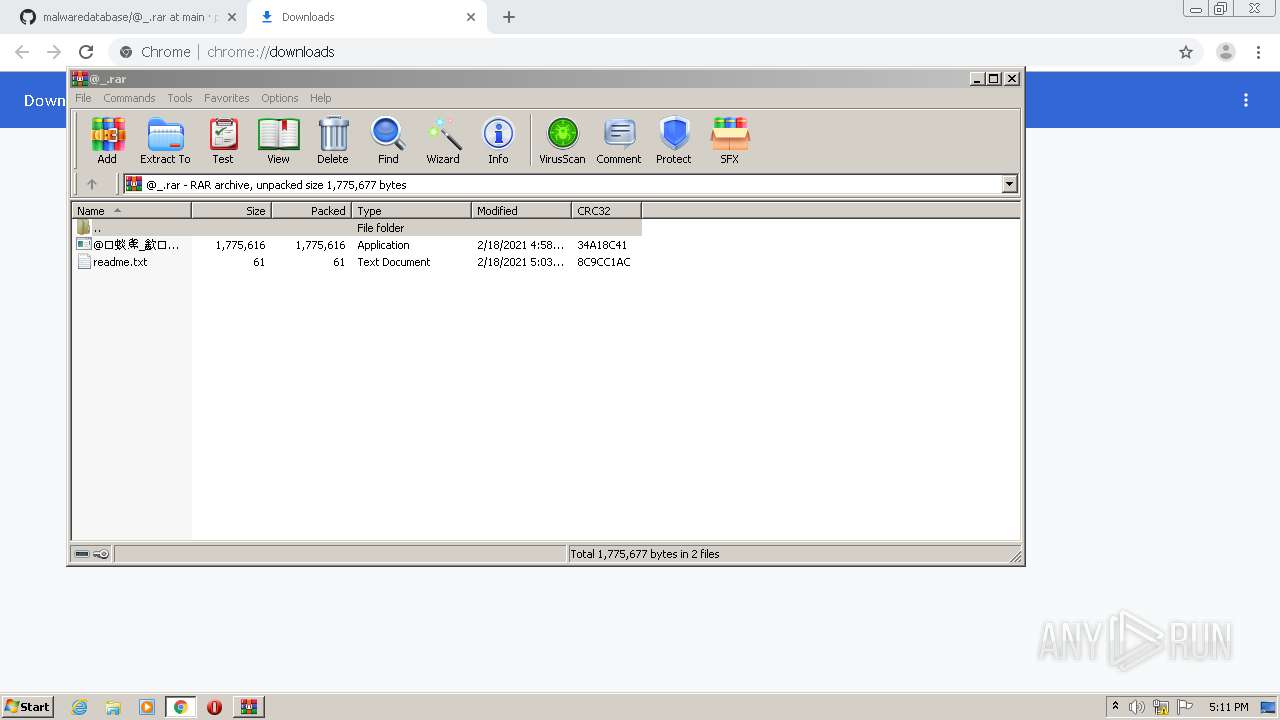This screenshot has height=720, width=1280.
Task: Sort by the Modified column header
Action: (x=521, y=211)
